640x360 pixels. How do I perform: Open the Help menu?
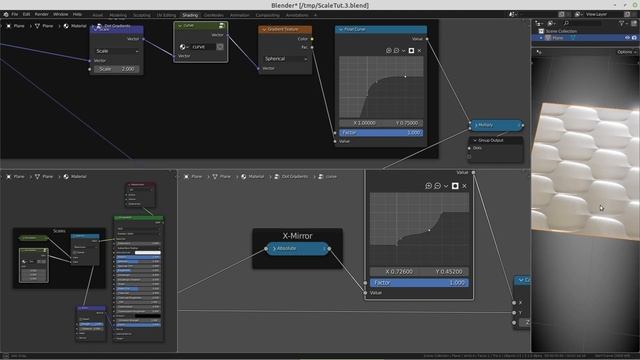click(x=77, y=14)
